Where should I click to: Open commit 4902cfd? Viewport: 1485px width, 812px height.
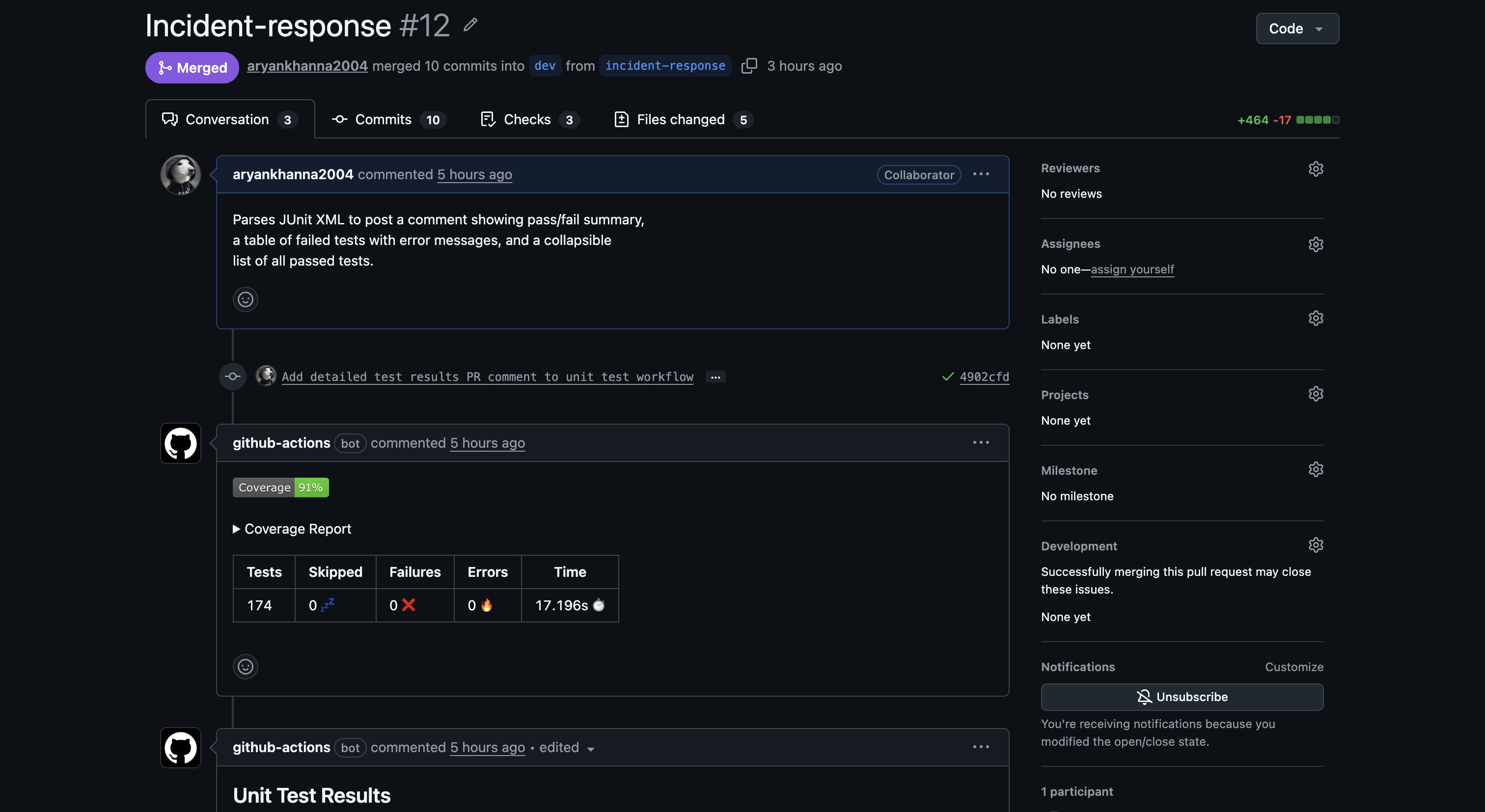(x=984, y=377)
